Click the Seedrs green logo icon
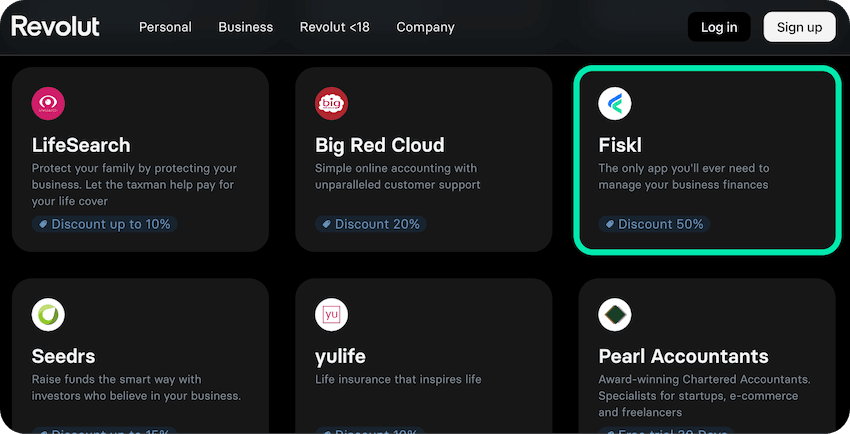 coord(48,315)
